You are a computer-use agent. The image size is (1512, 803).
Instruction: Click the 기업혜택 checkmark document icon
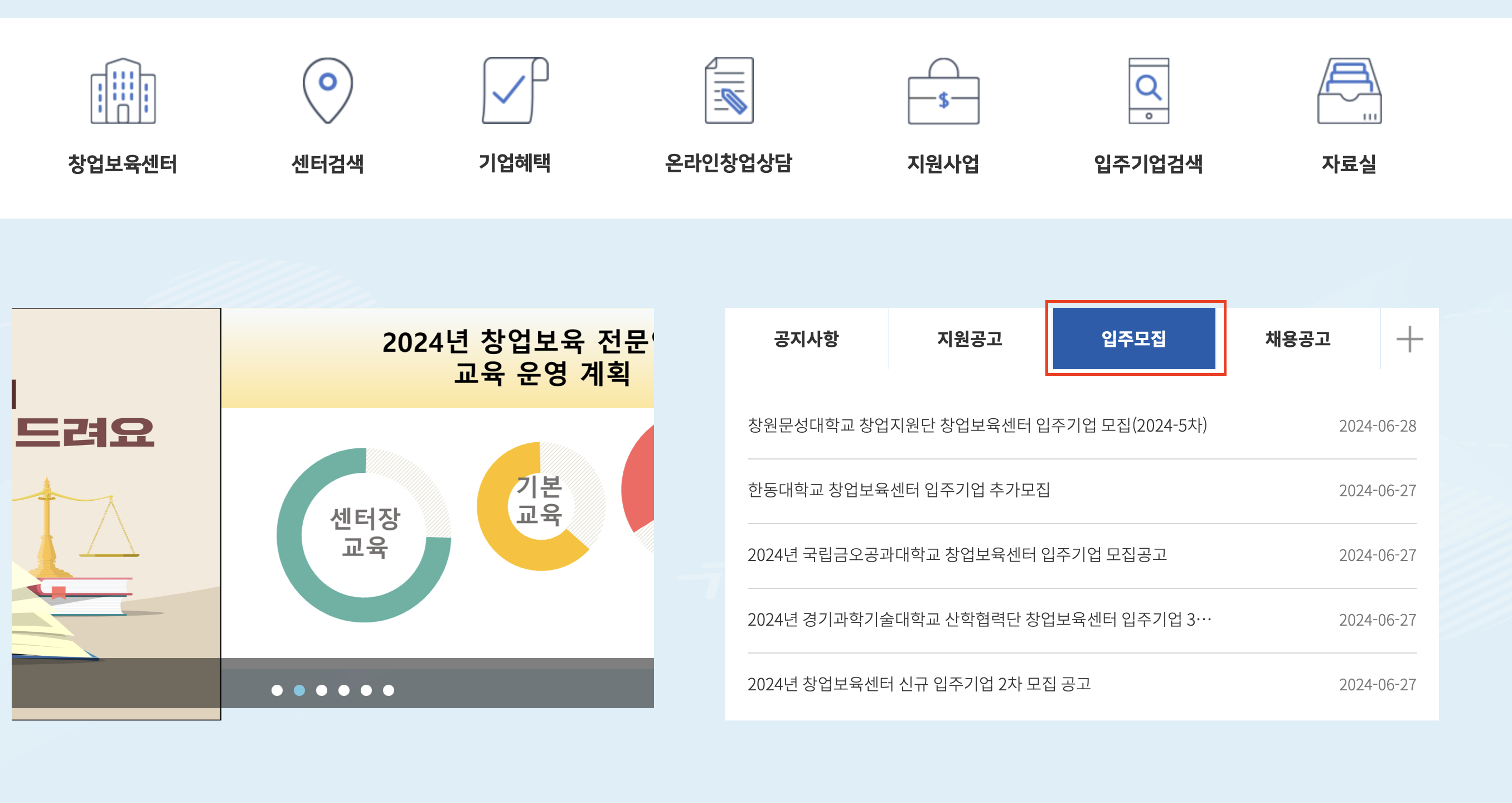pos(514,90)
